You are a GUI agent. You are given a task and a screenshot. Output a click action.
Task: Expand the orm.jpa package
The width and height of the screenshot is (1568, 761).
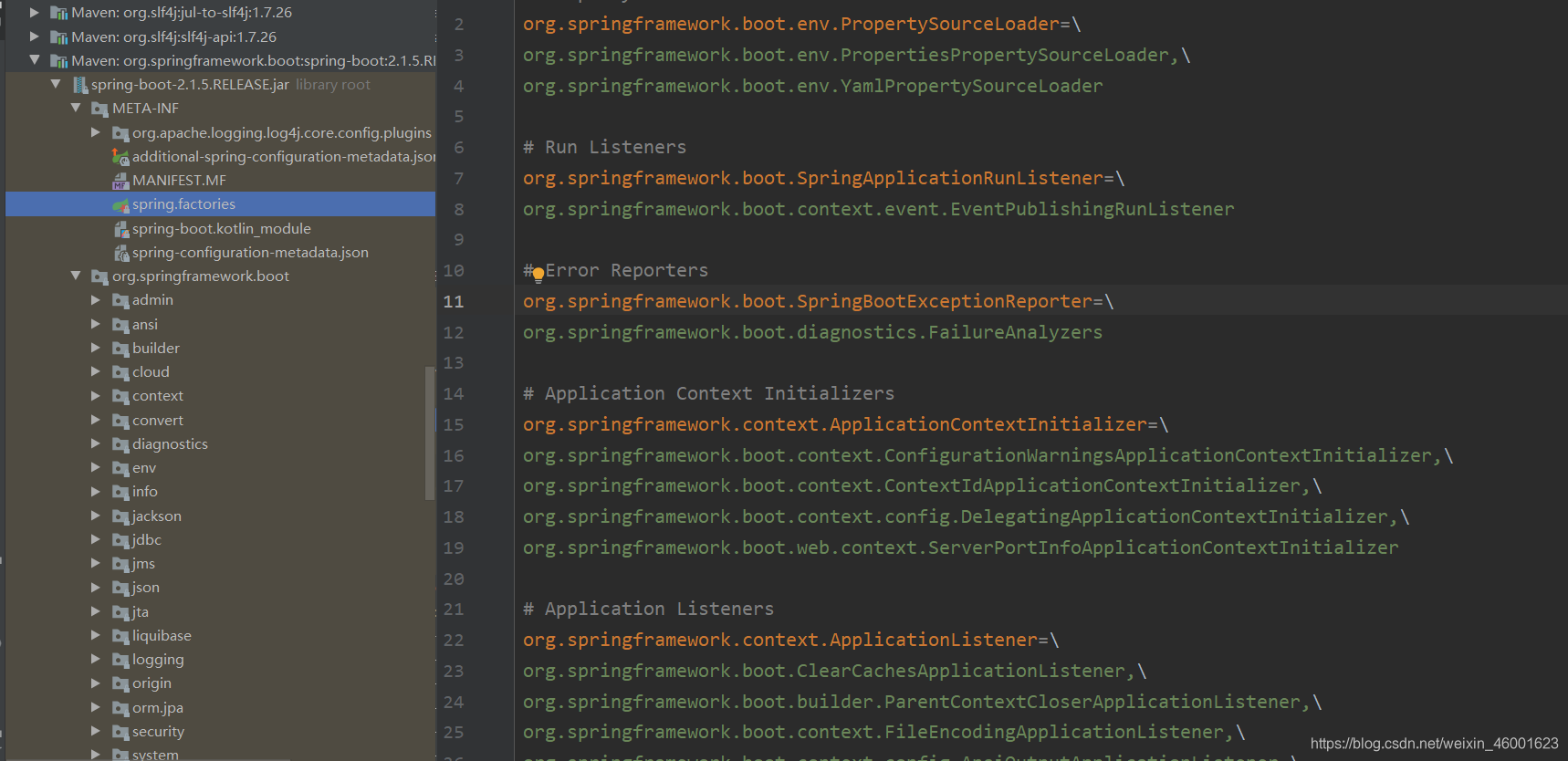click(x=96, y=707)
